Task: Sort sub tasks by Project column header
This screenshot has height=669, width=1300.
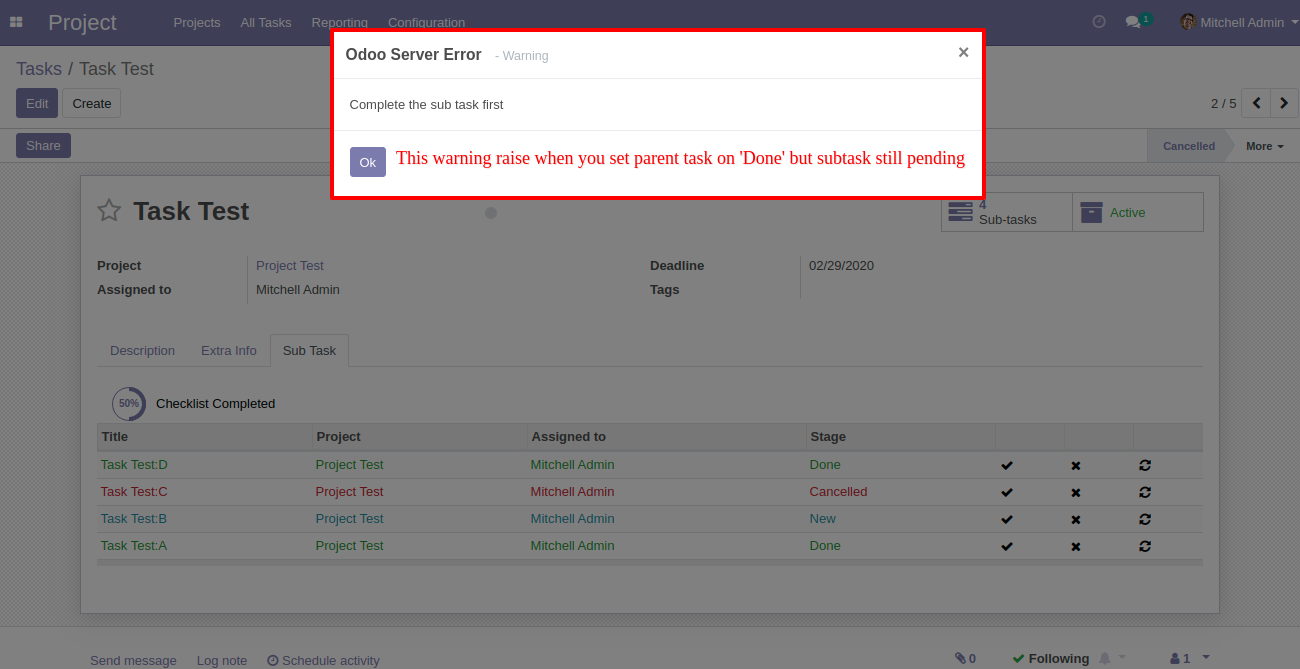Action: [x=419, y=437]
